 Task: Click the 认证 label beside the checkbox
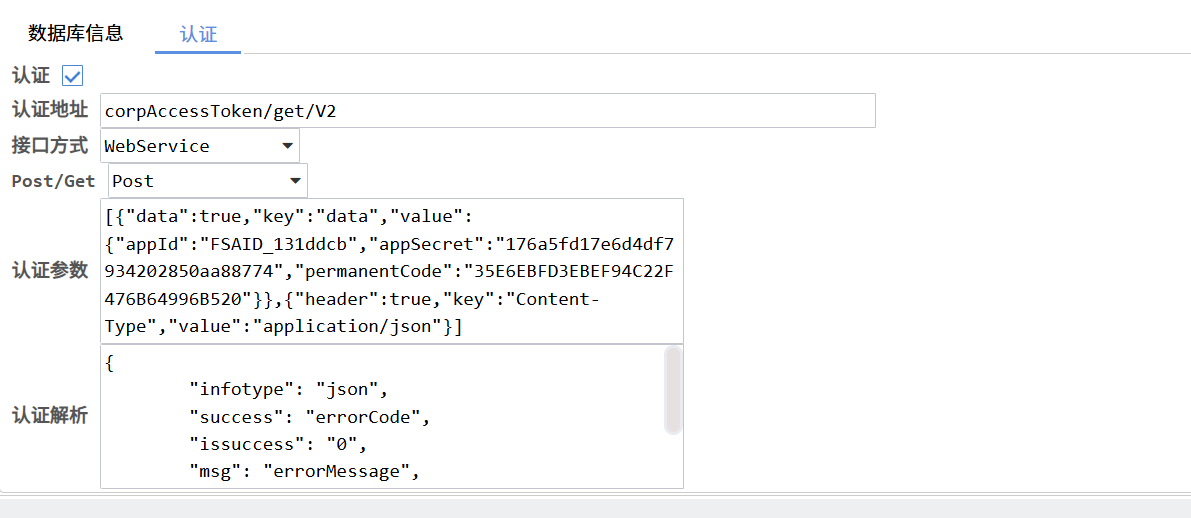coord(30,76)
